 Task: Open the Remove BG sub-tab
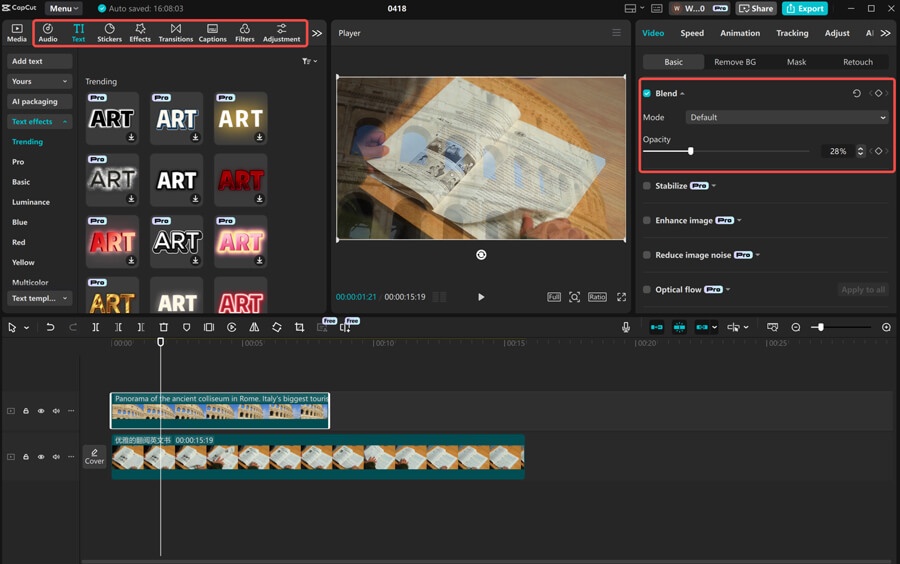(x=735, y=61)
